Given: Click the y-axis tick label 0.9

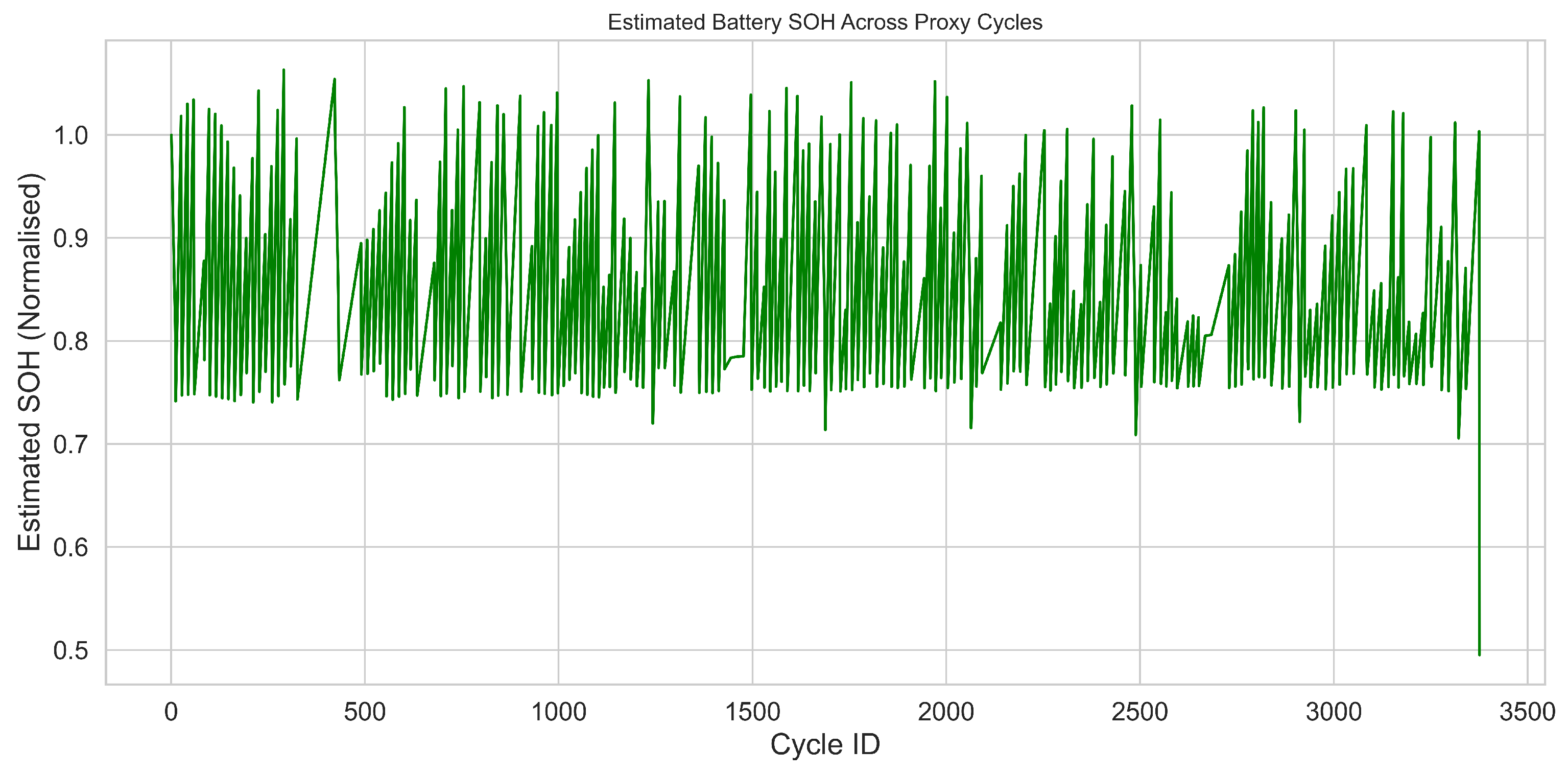Looking at the screenshot, I should 70,238.
